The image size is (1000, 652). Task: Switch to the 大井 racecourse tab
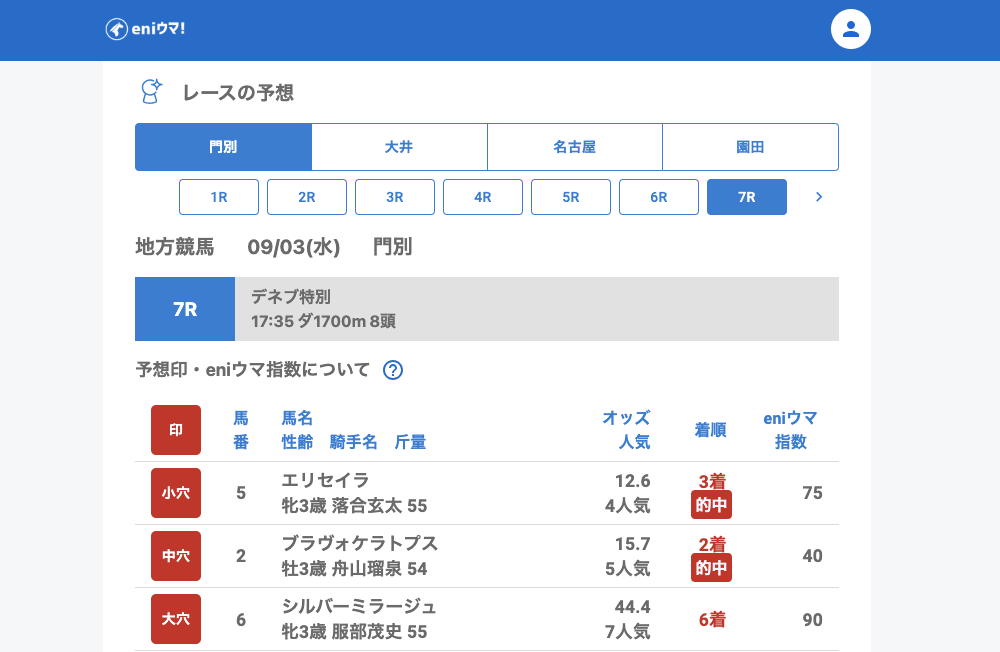pos(399,147)
